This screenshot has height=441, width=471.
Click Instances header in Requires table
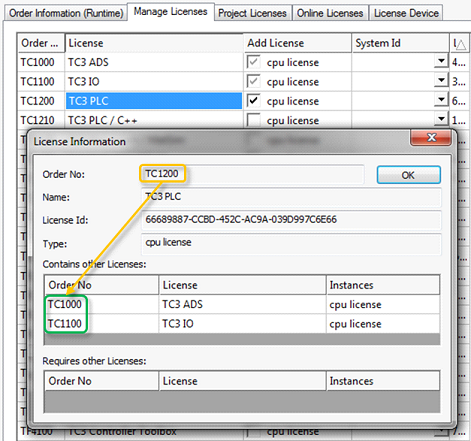point(383,381)
